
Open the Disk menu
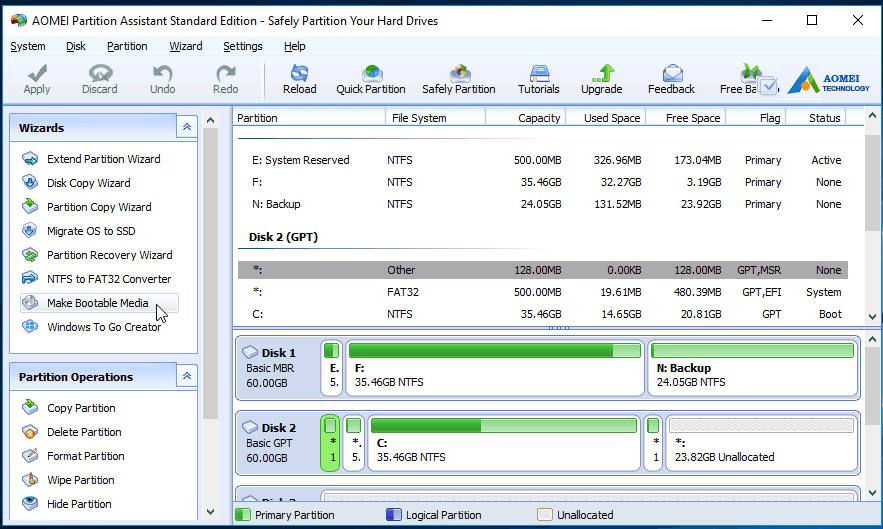[x=75, y=46]
